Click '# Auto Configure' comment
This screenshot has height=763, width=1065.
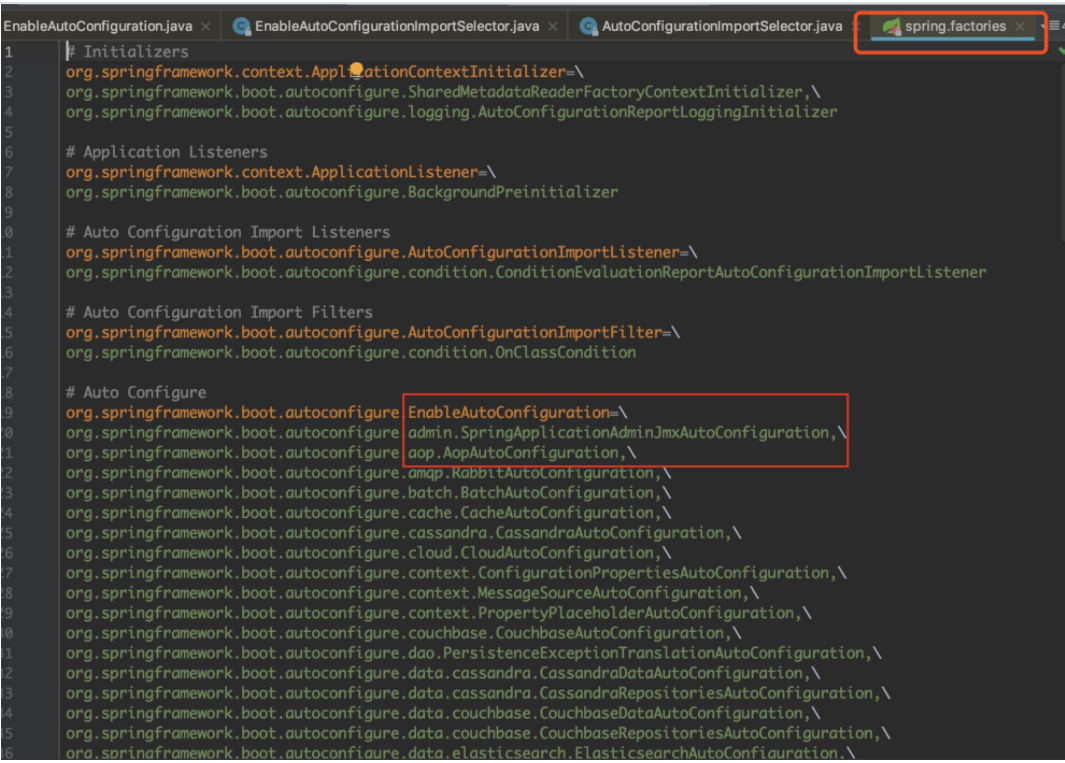tap(136, 393)
